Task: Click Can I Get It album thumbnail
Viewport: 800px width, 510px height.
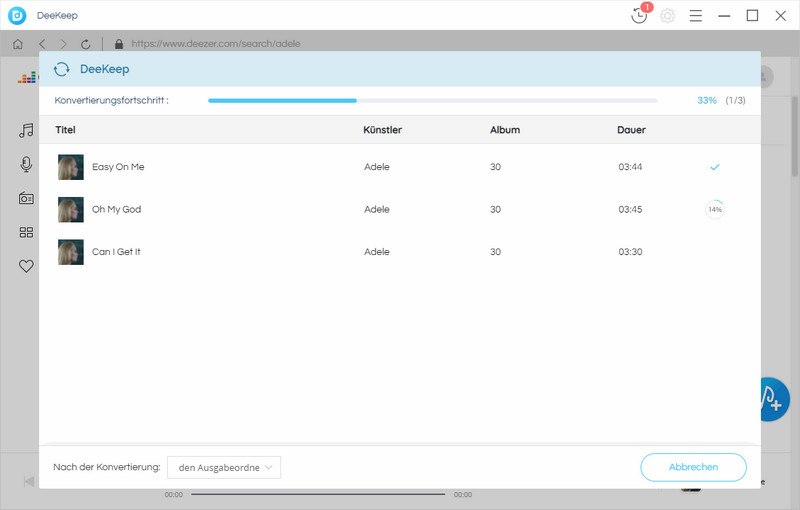Action: pyautogui.click(x=71, y=251)
